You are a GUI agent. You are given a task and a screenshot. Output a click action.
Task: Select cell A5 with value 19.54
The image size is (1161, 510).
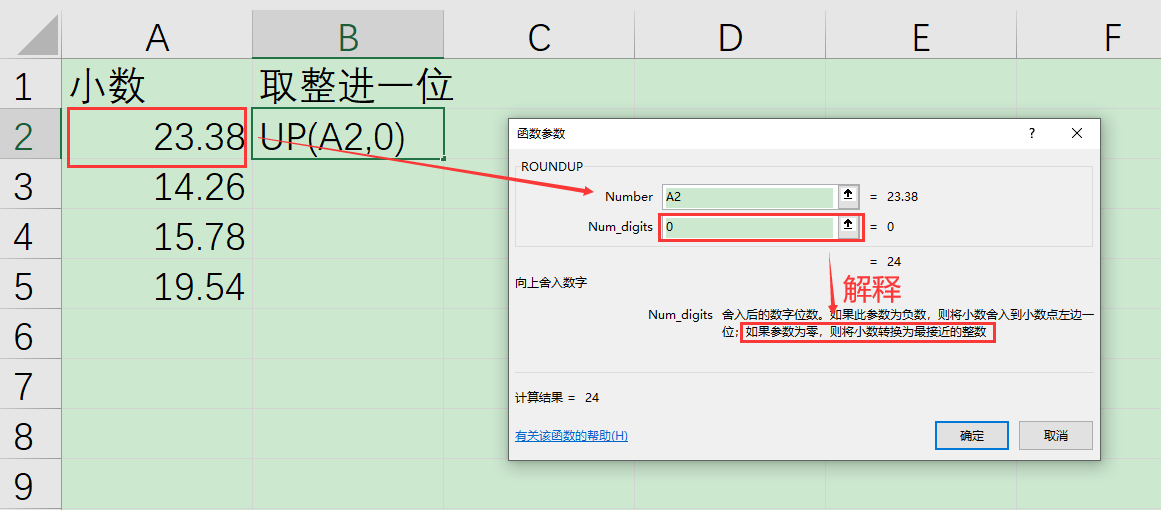point(157,283)
